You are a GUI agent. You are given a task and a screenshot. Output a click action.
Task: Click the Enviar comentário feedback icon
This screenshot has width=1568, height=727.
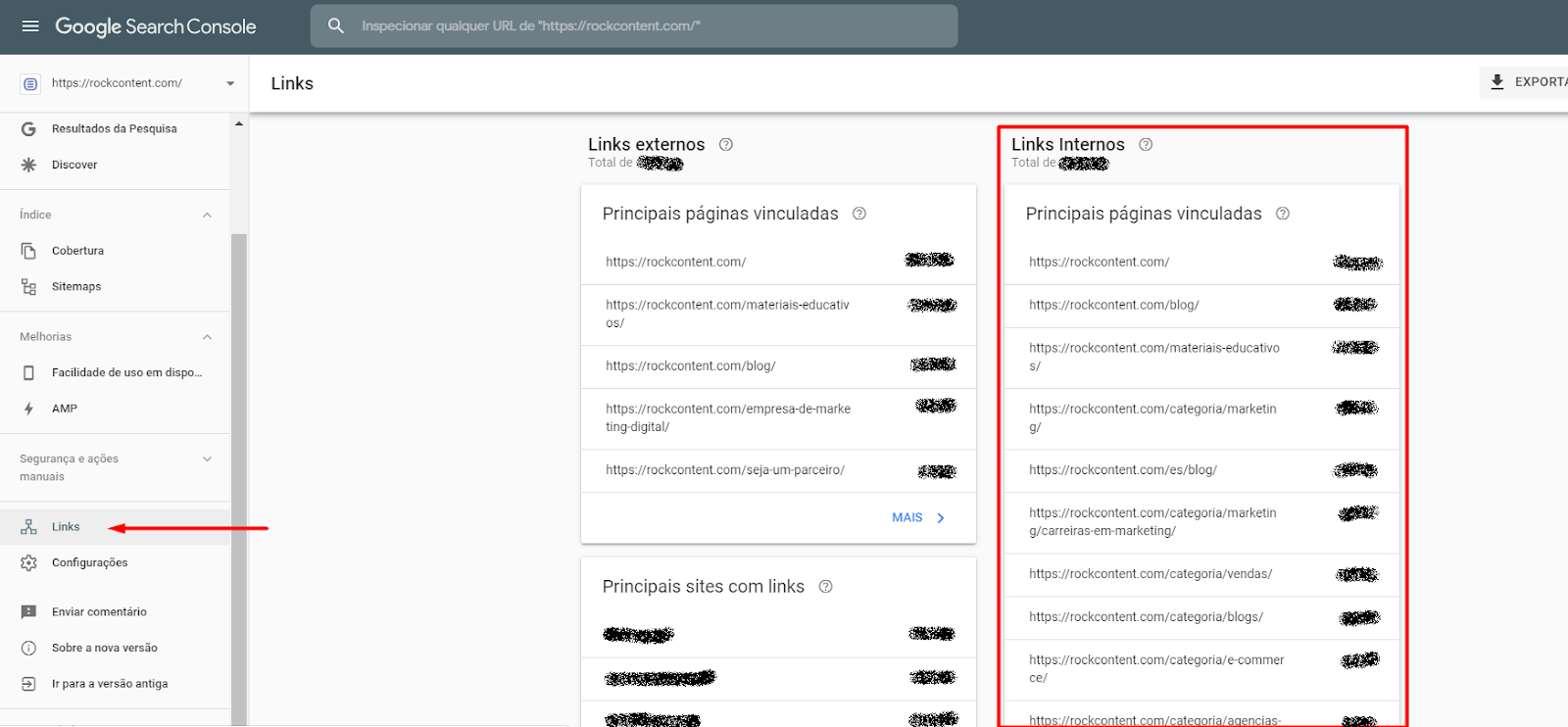pyautogui.click(x=28, y=612)
